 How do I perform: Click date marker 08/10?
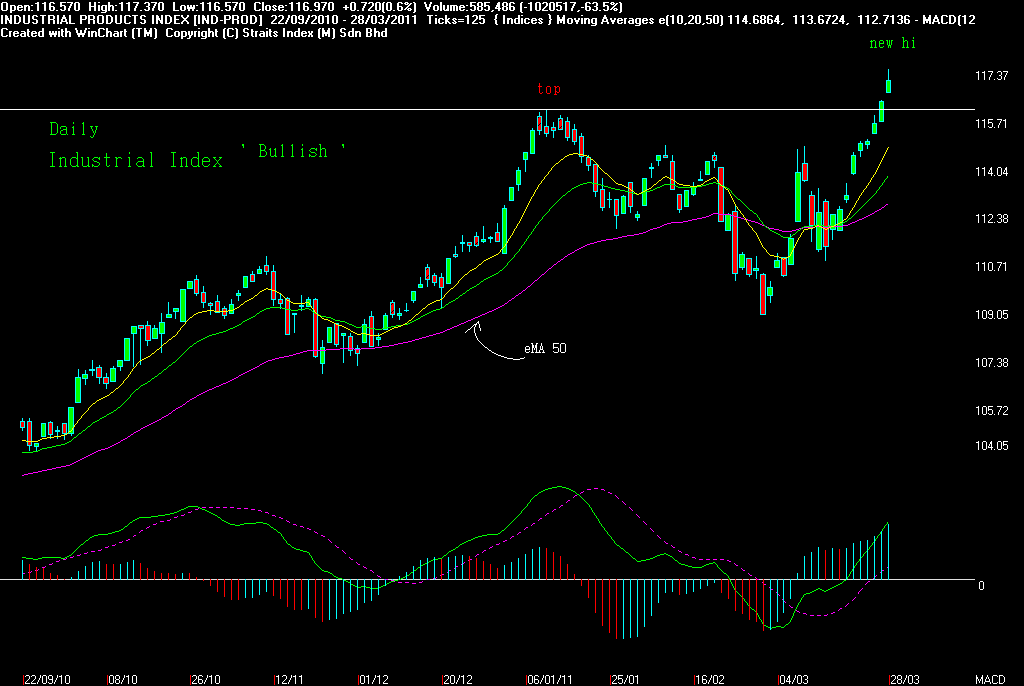(x=122, y=679)
